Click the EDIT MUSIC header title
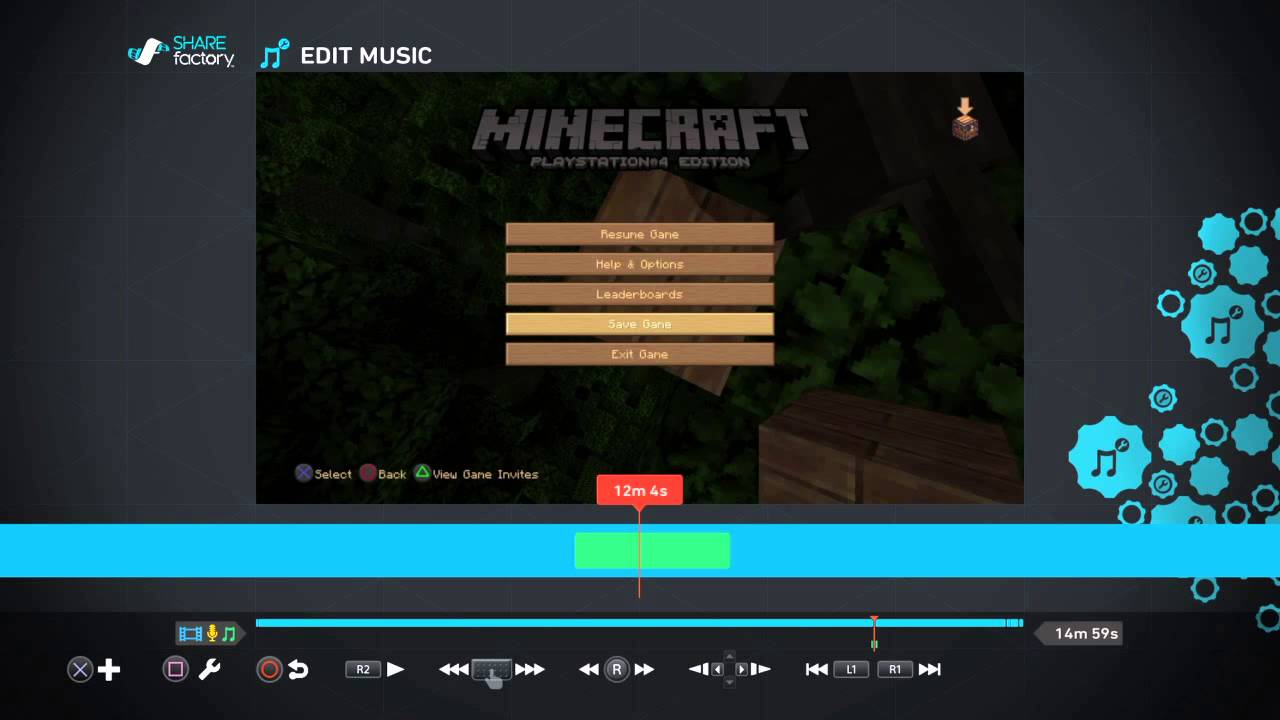Screen dimensions: 1280x720 coord(366,56)
